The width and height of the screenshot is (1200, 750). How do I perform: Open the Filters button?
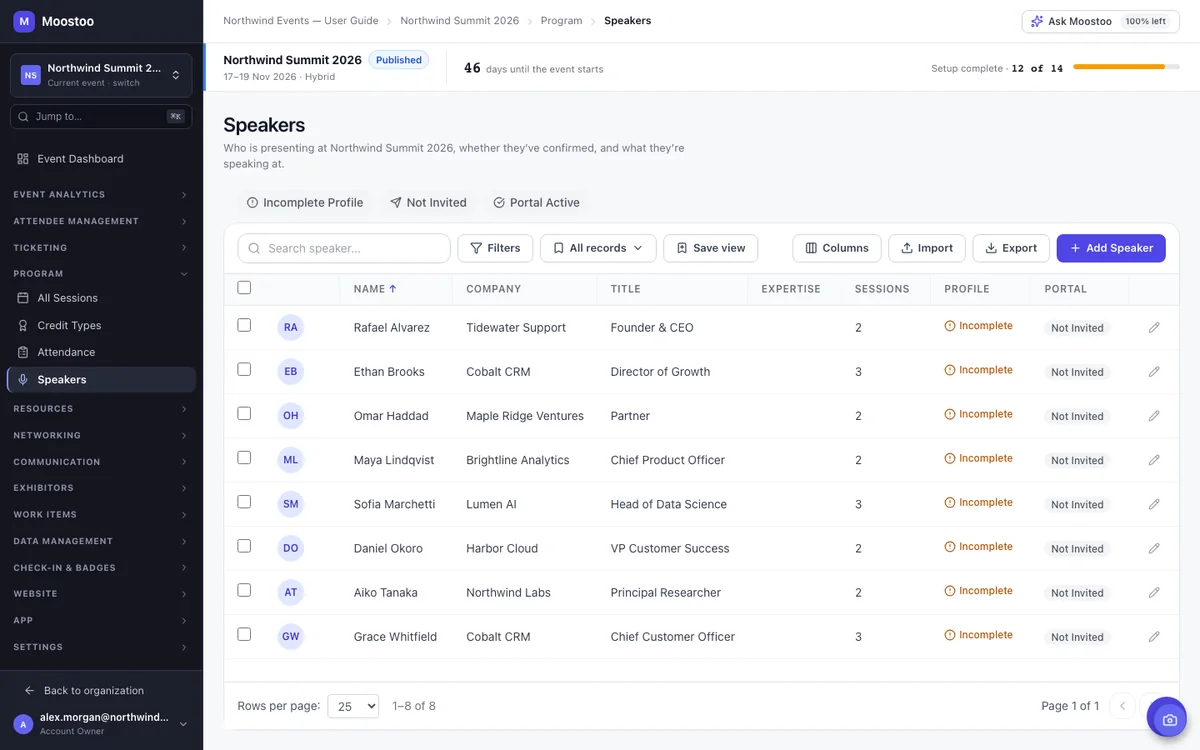495,248
